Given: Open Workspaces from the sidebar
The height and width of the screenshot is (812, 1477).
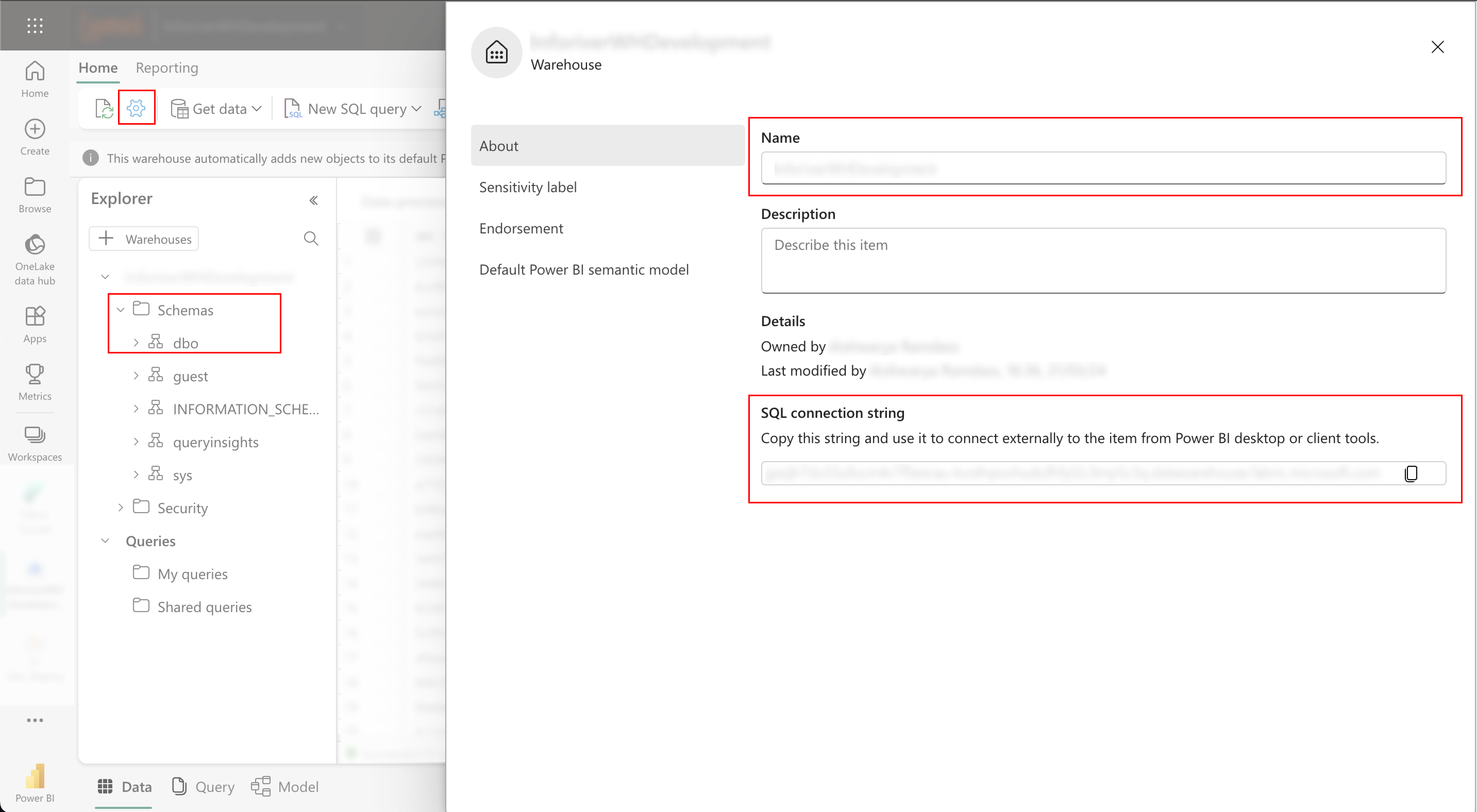Looking at the screenshot, I should [35, 444].
